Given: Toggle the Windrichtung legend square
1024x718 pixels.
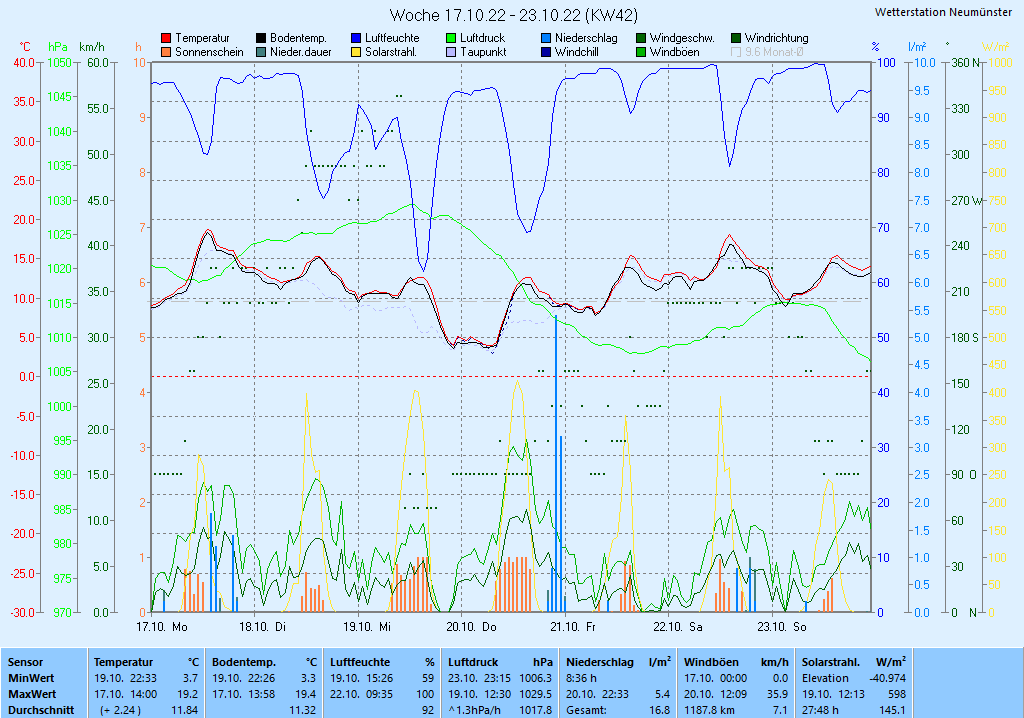Looking at the screenshot, I should [737, 38].
